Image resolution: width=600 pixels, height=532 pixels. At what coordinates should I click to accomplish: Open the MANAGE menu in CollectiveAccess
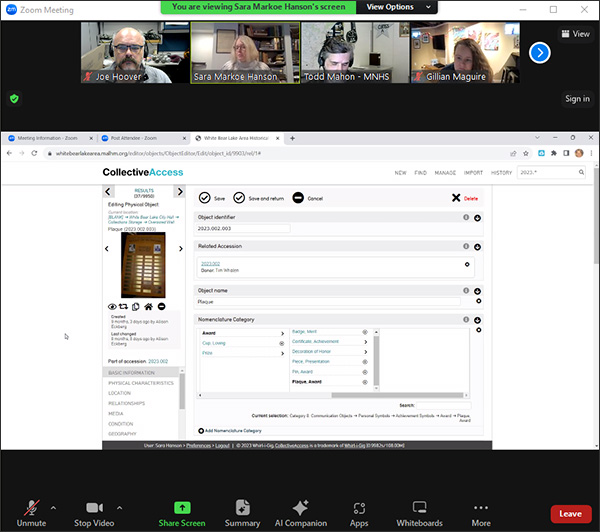click(445, 172)
